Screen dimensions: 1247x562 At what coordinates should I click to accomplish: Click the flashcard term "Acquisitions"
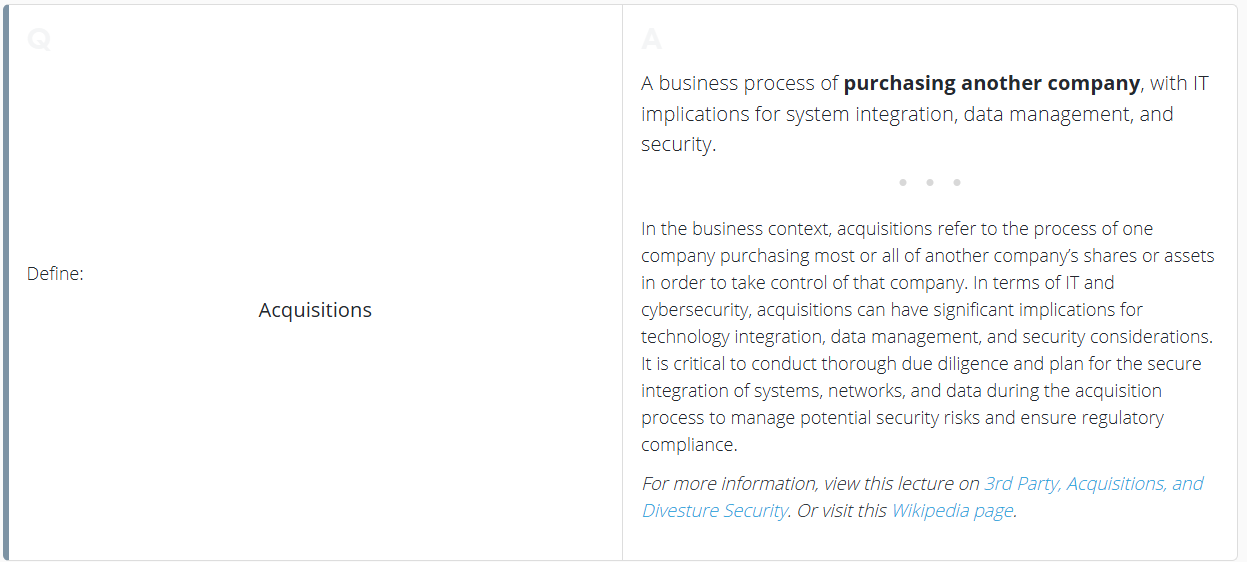tap(315, 310)
